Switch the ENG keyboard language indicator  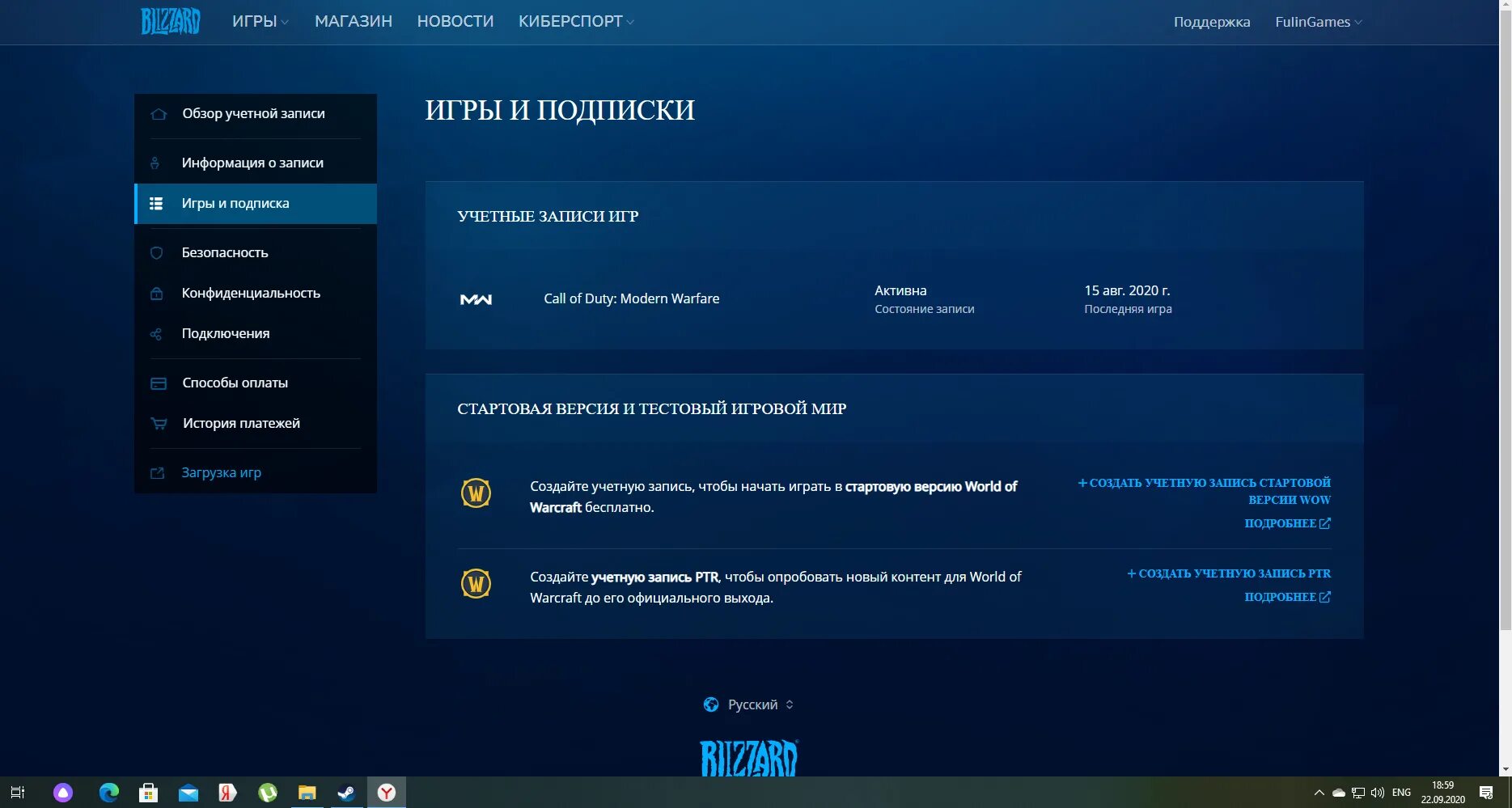pos(1401,793)
